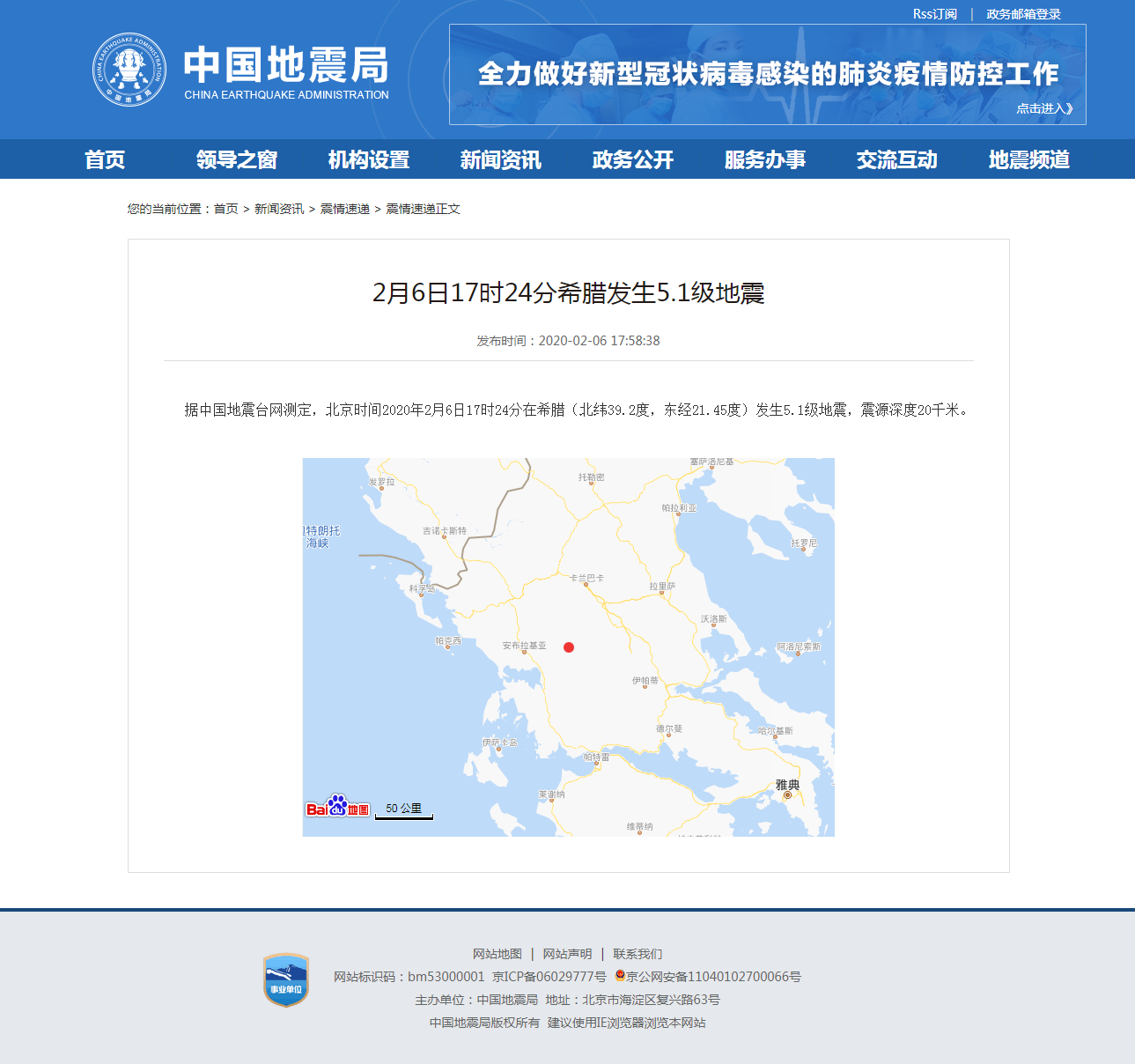Open the 服务办事 section
The height and width of the screenshot is (1064, 1135).
pos(764,159)
